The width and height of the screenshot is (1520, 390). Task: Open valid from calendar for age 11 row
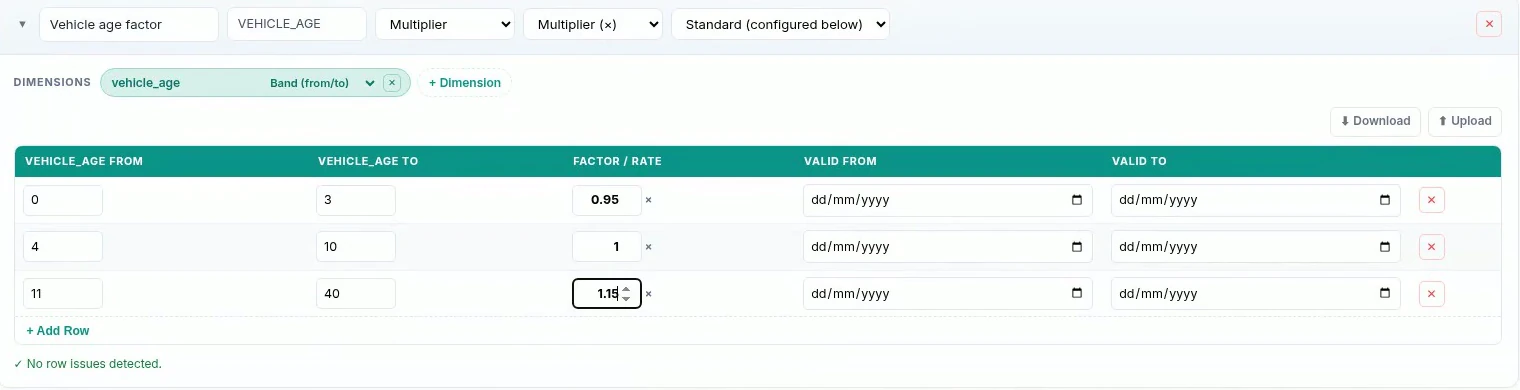coord(1077,294)
